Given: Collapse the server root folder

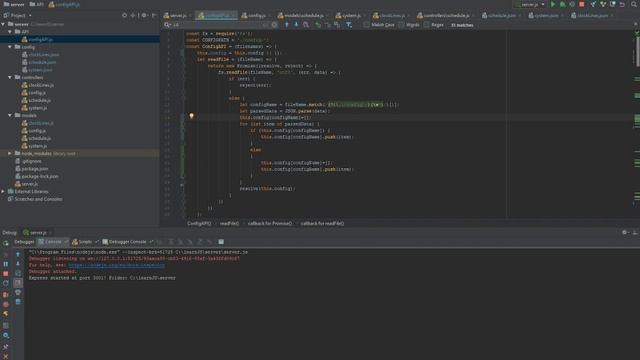Looking at the screenshot, I should click(3, 24).
